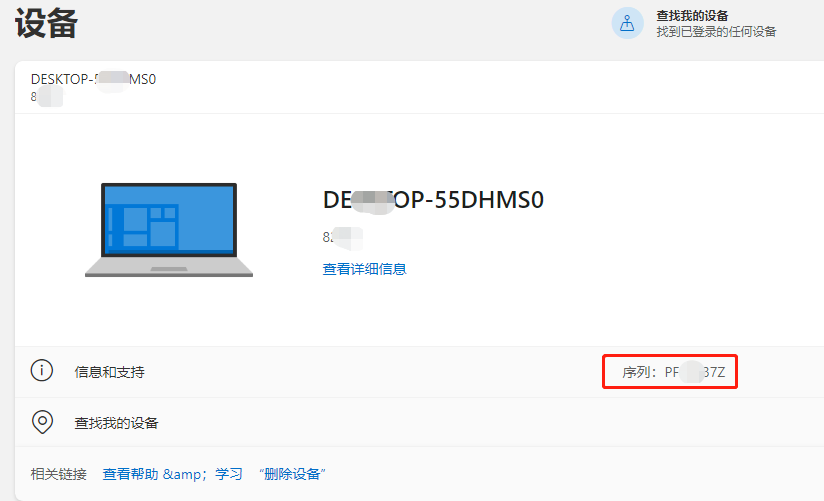Click the location pin icon beside 查找我的设备
Viewport: 824px width, 501px height.
[x=42, y=422]
